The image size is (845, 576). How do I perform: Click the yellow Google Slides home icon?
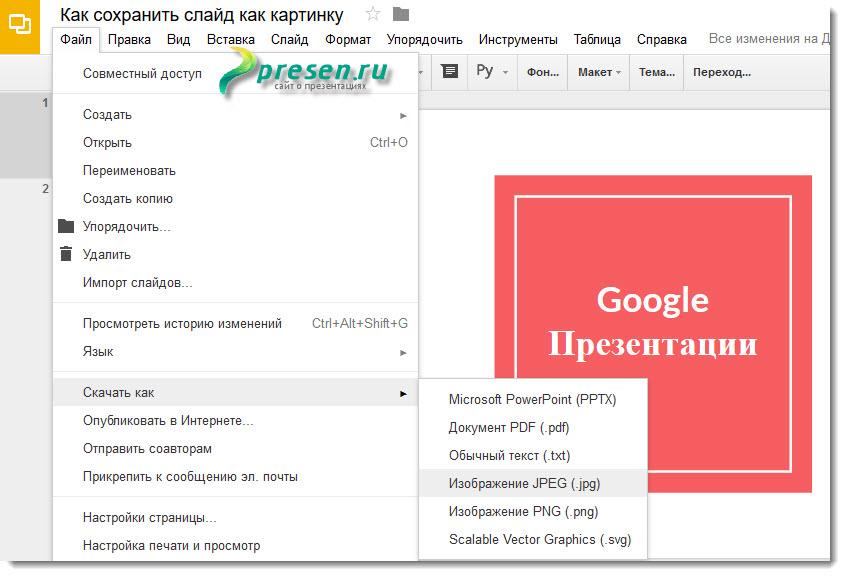point(19,26)
